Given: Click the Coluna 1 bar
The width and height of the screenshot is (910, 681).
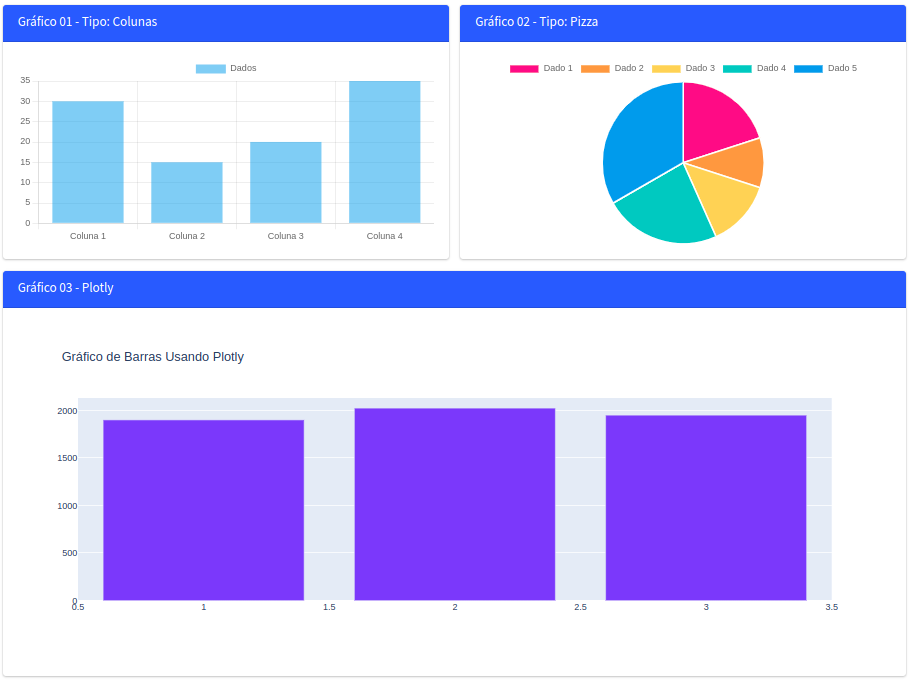Looking at the screenshot, I should click(88, 162).
